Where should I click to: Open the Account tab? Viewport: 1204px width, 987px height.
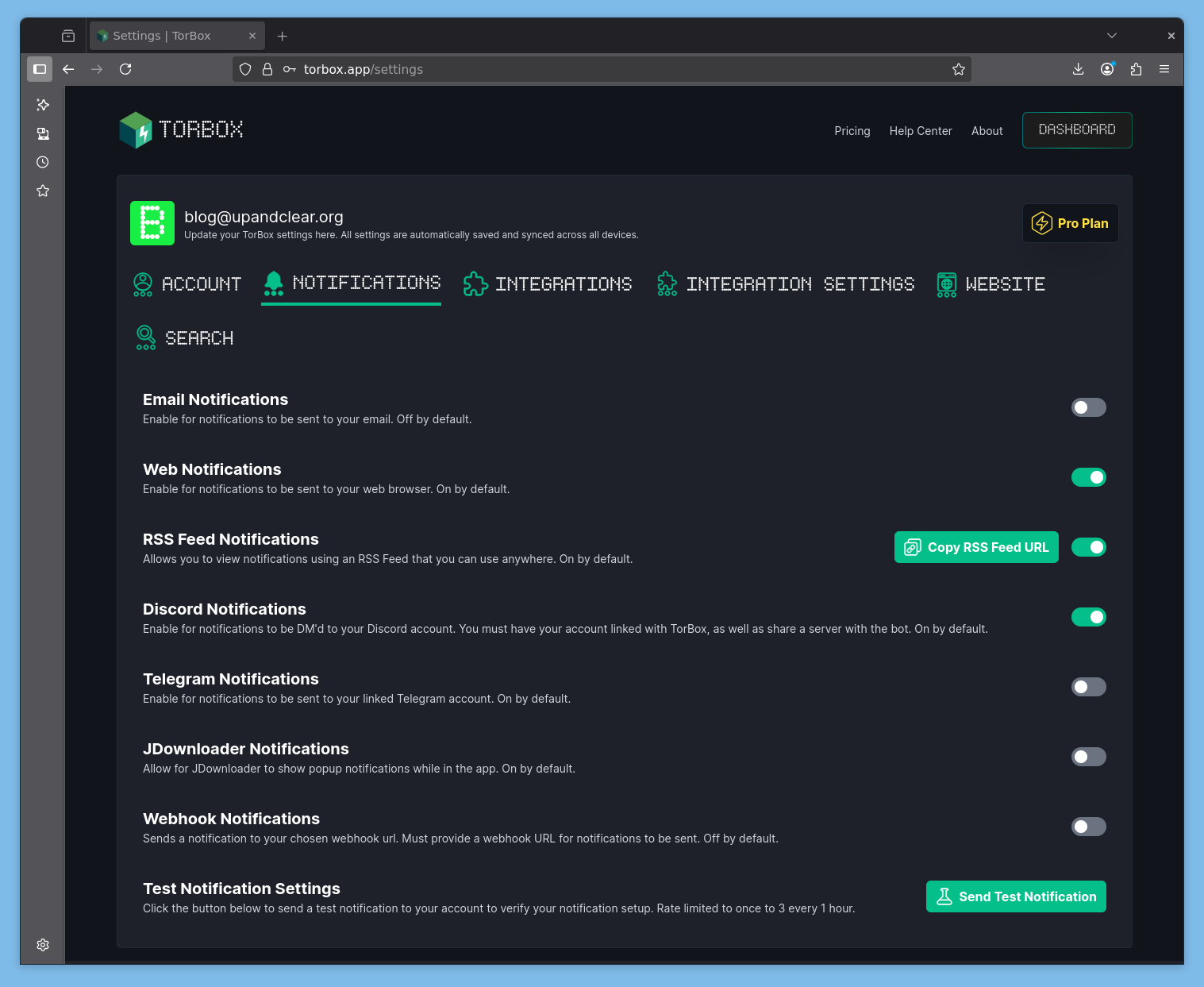coord(187,284)
